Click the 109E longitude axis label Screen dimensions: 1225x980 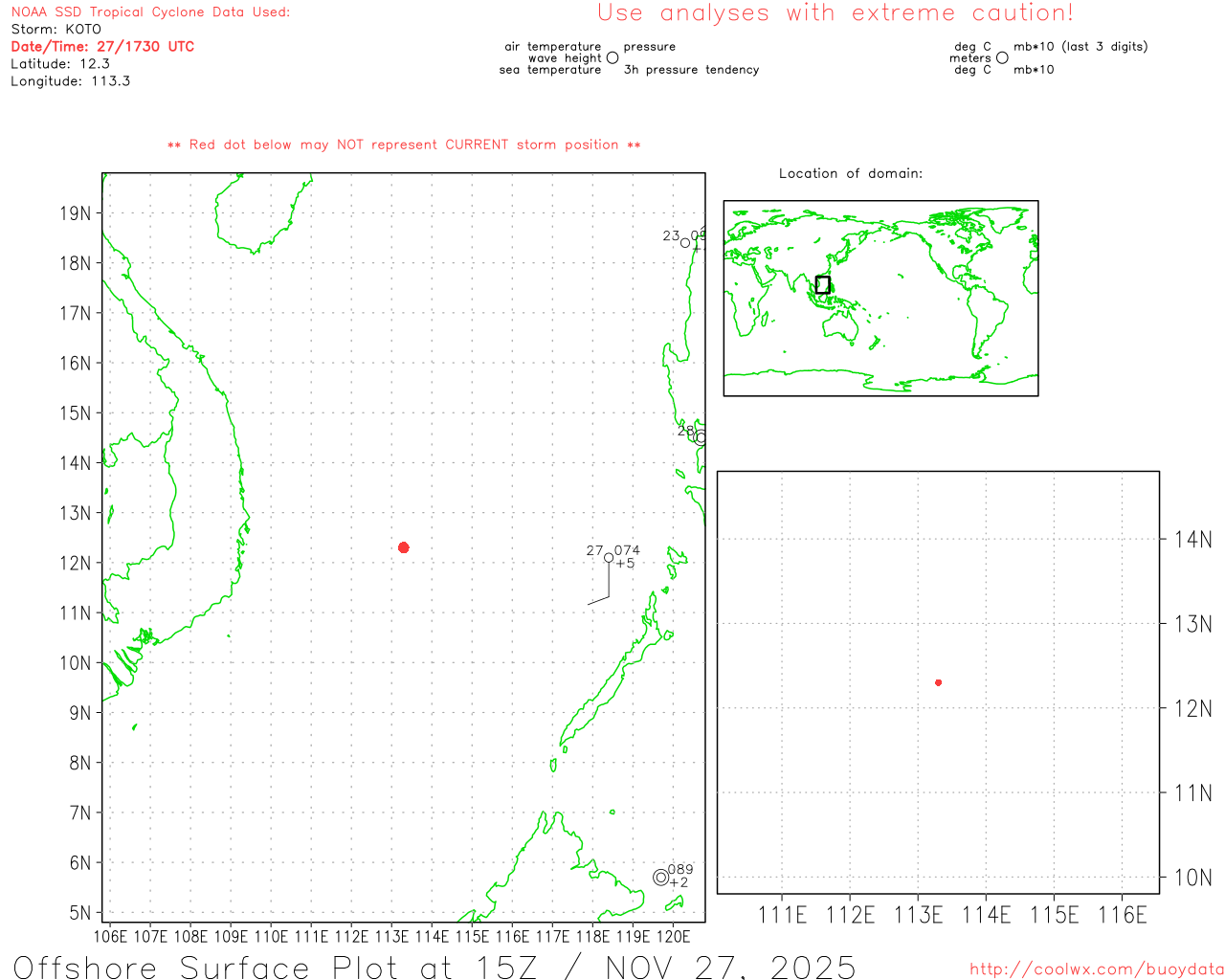(231, 936)
